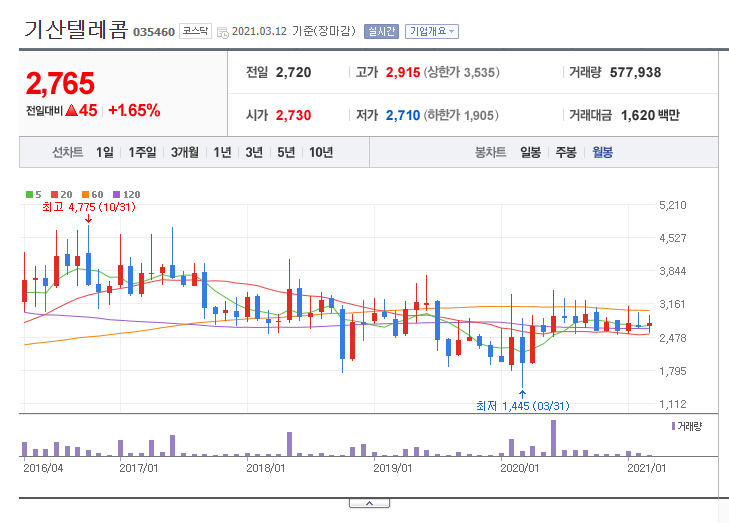Click the +1.65% change value
The height and width of the screenshot is (523, 729).
coord(134,111)
